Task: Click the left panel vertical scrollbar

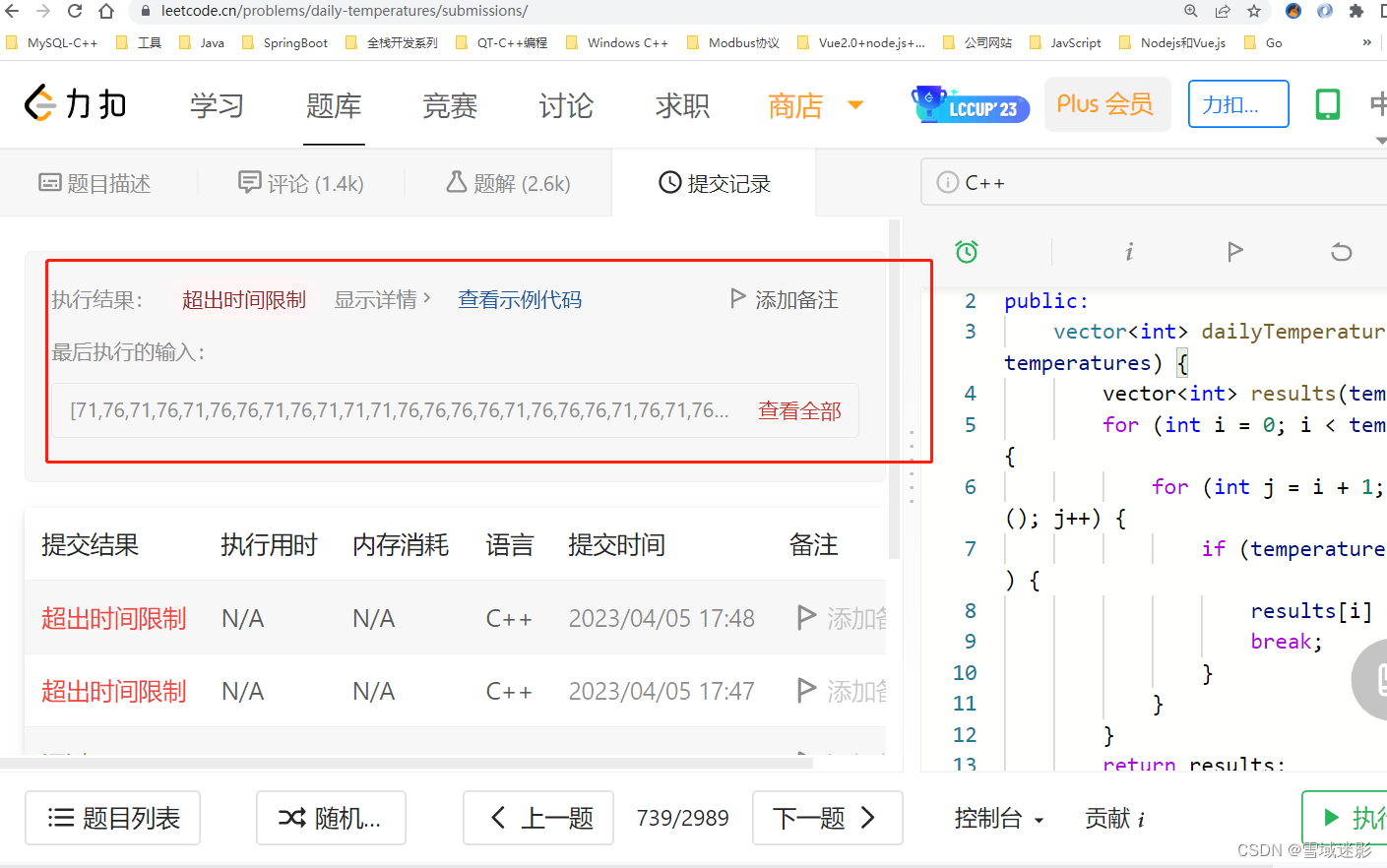Action: [x=895, y=389]
